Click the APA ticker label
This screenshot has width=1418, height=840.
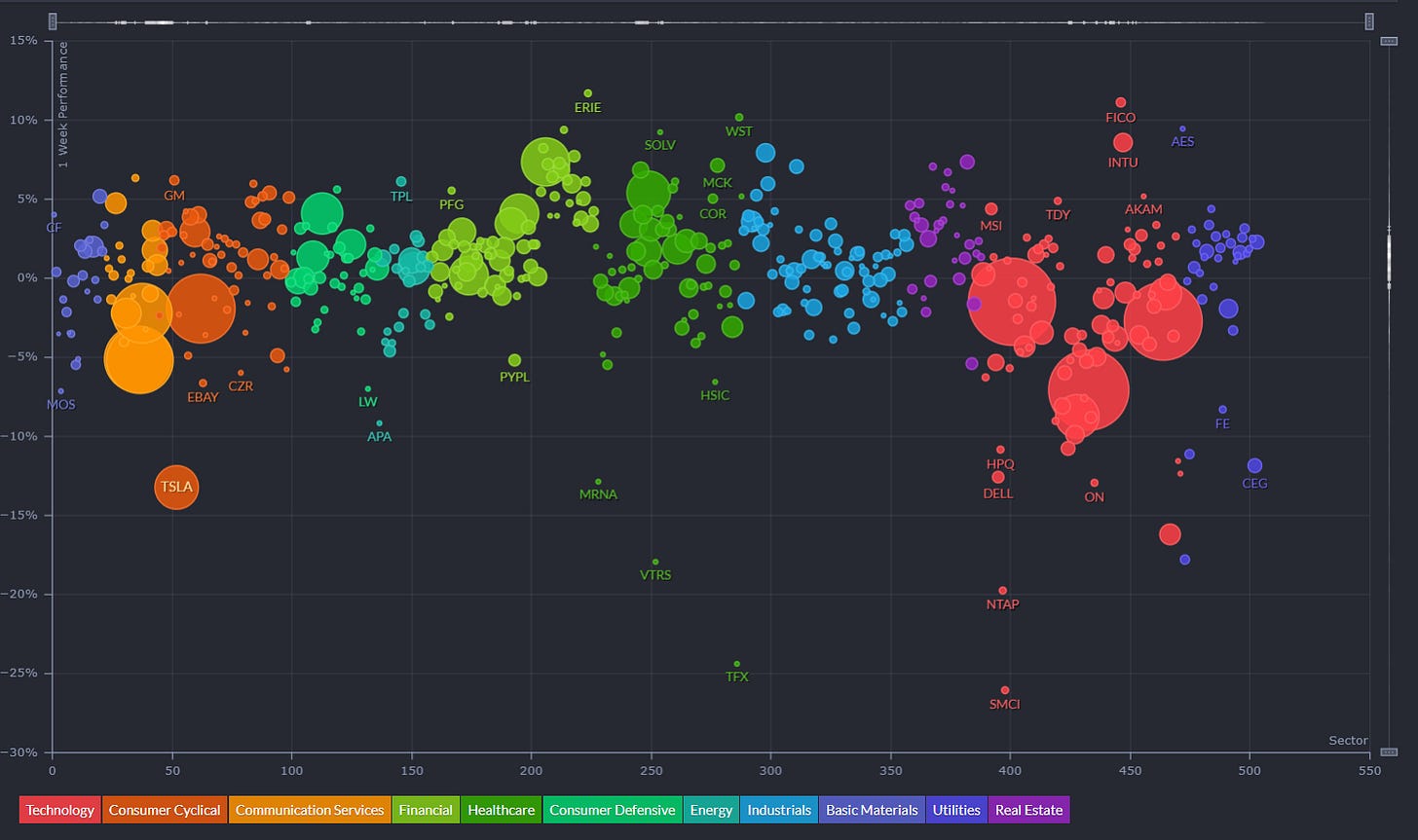[x=379, y=437]
